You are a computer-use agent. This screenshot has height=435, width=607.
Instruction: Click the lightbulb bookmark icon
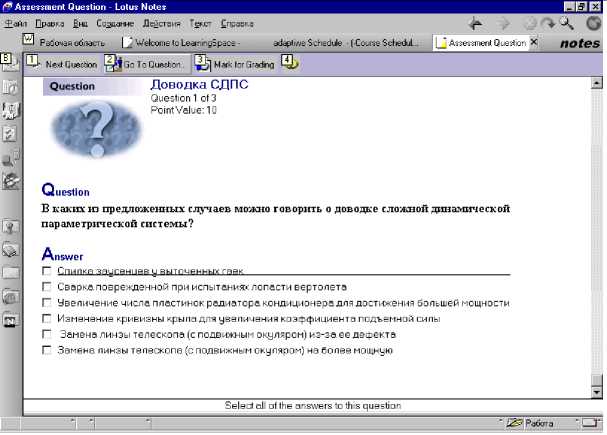pyautogui.click(x=10, y=226)
